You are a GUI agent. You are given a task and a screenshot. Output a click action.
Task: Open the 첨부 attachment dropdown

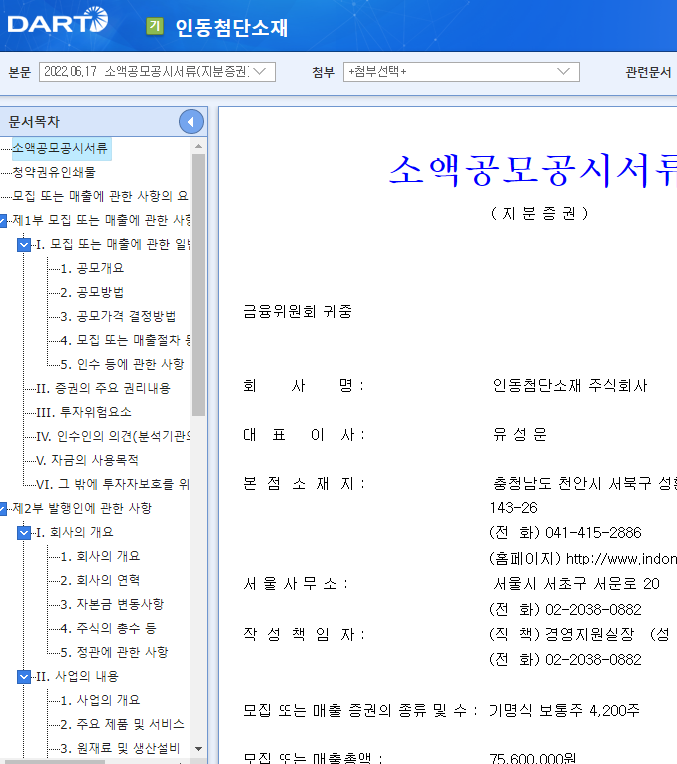461,72
